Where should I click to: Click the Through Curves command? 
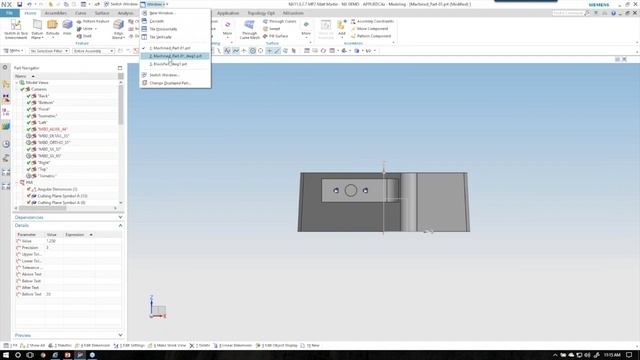(x=280, y=21)
